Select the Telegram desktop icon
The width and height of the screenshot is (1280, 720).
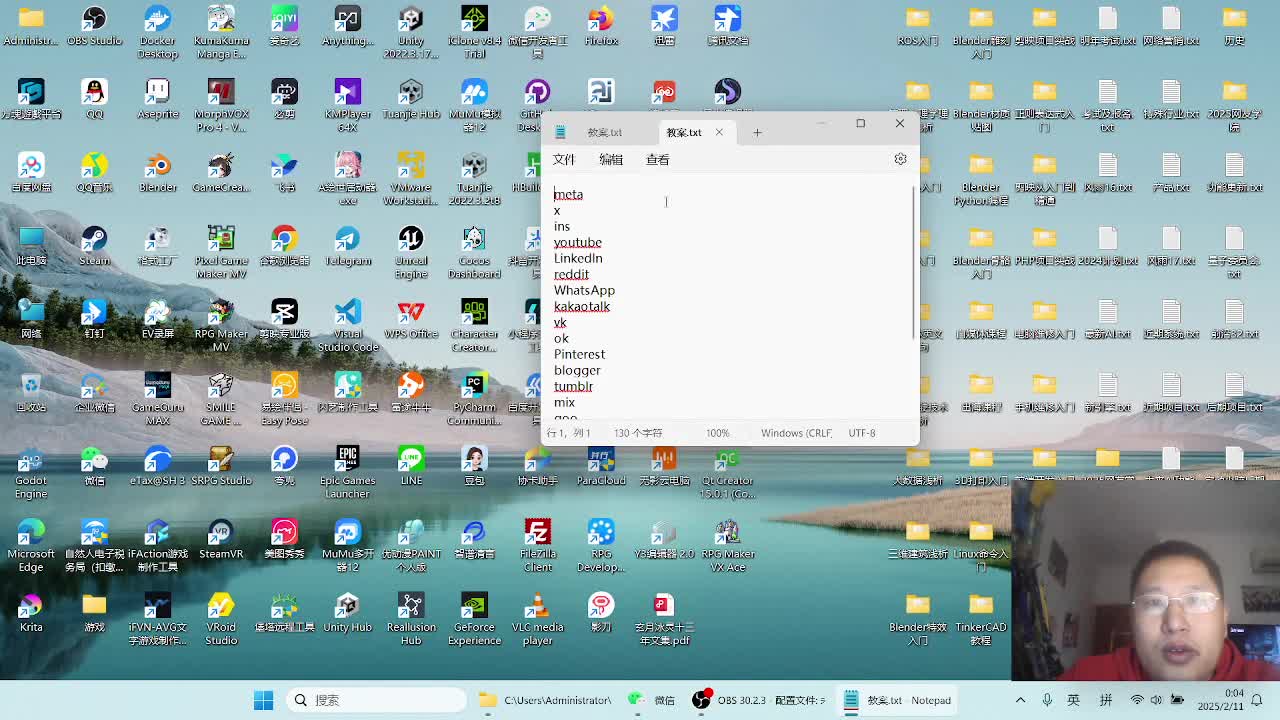[x=347, y=246]
